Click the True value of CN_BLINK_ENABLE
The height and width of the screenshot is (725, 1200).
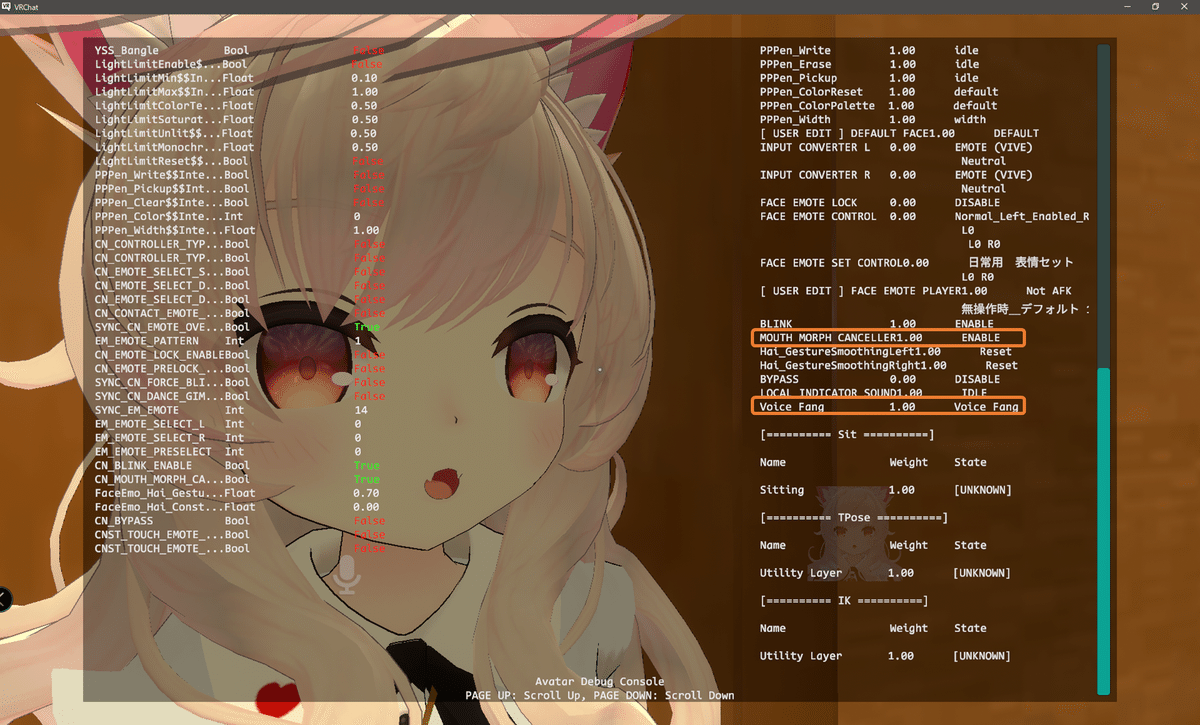coord(366,466)
